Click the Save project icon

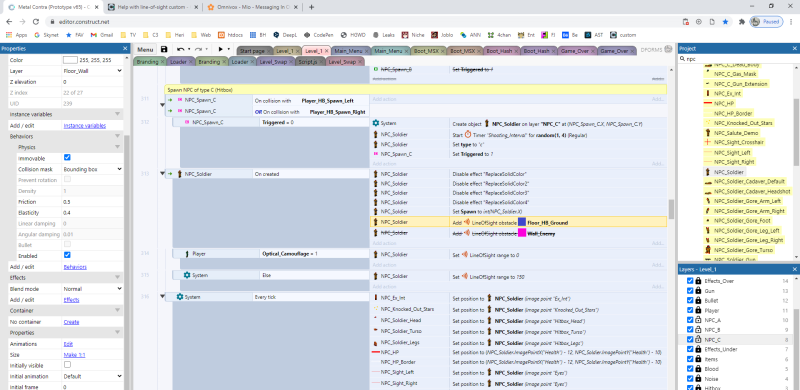coord(164,50)
